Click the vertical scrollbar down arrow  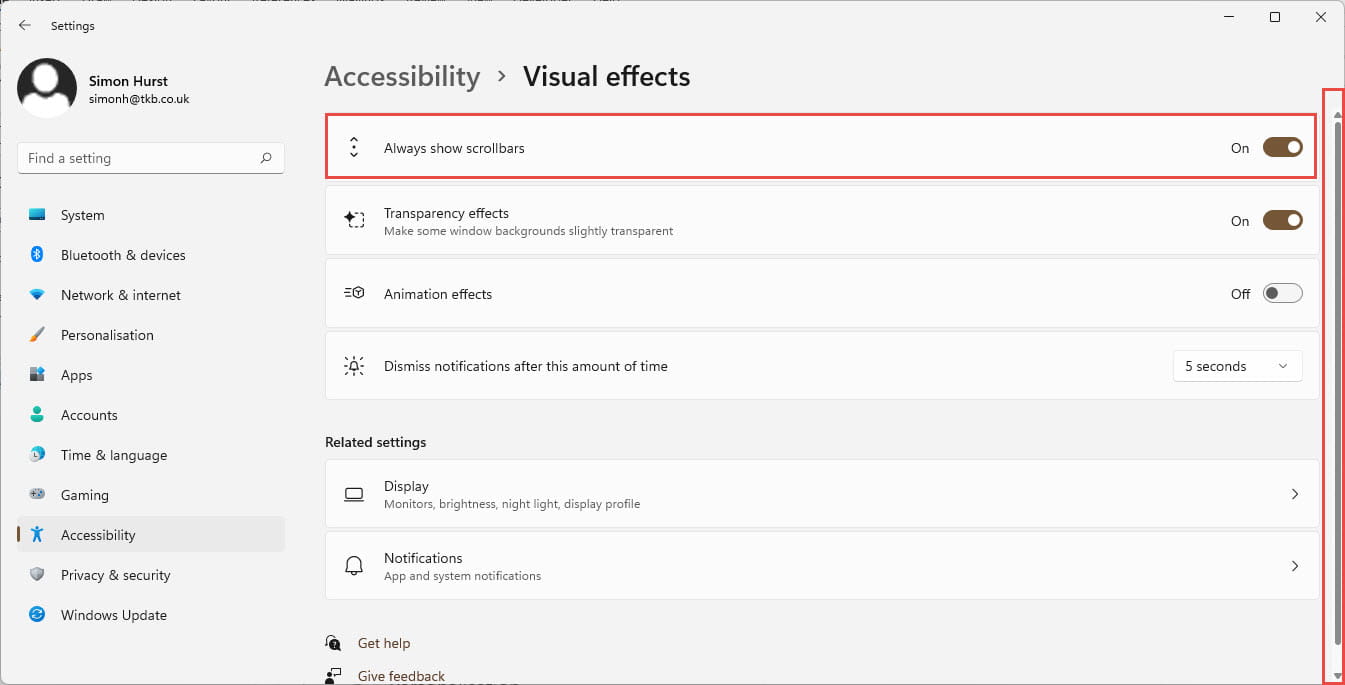pos(1338,676)
